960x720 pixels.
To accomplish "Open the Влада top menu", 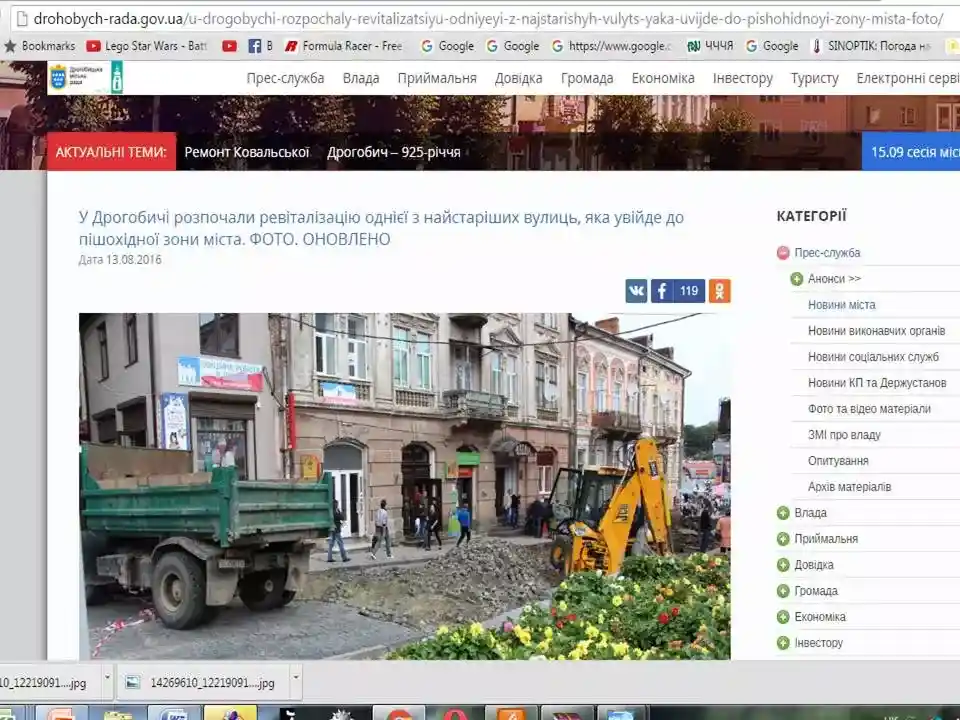I will coord(361,78).
